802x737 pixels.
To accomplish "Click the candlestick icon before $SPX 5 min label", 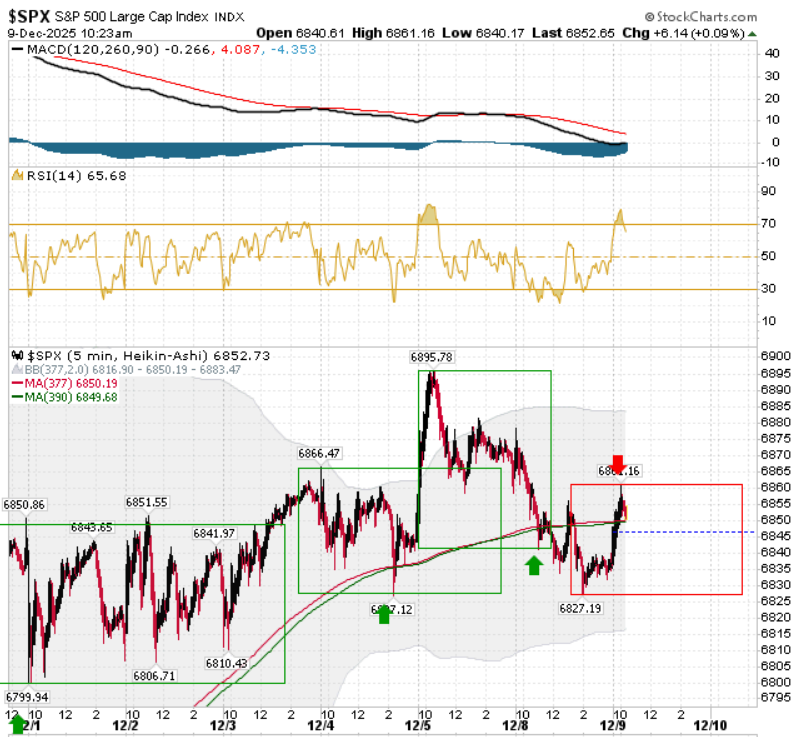I will point(17,355).
